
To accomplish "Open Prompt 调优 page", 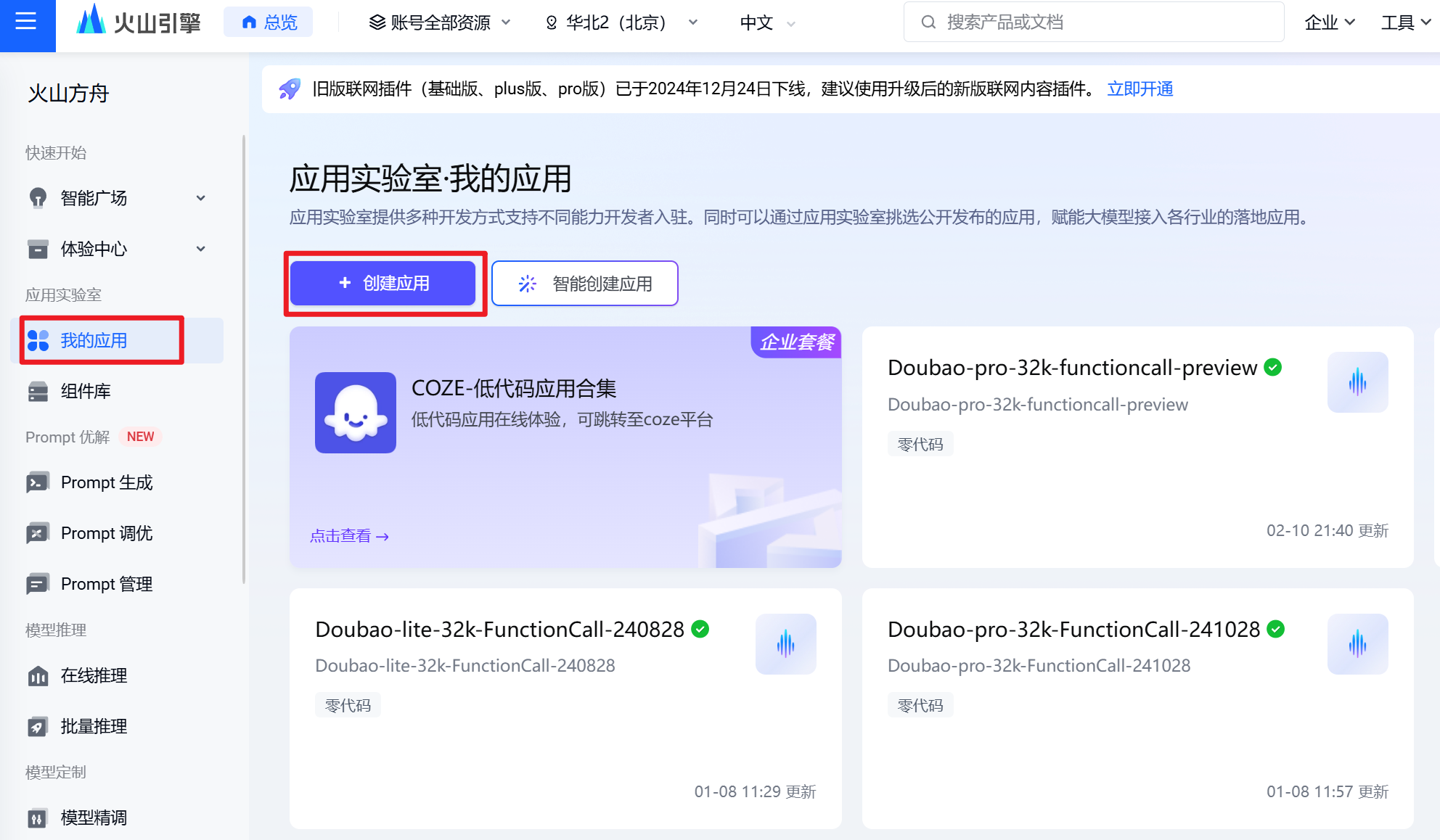I will [116, 533].
